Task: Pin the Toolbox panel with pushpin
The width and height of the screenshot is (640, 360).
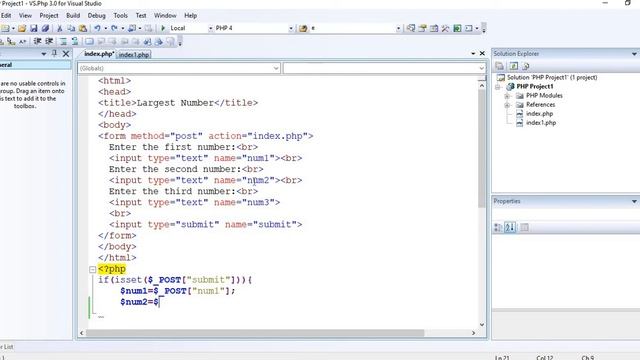Action: click(54, 53)
